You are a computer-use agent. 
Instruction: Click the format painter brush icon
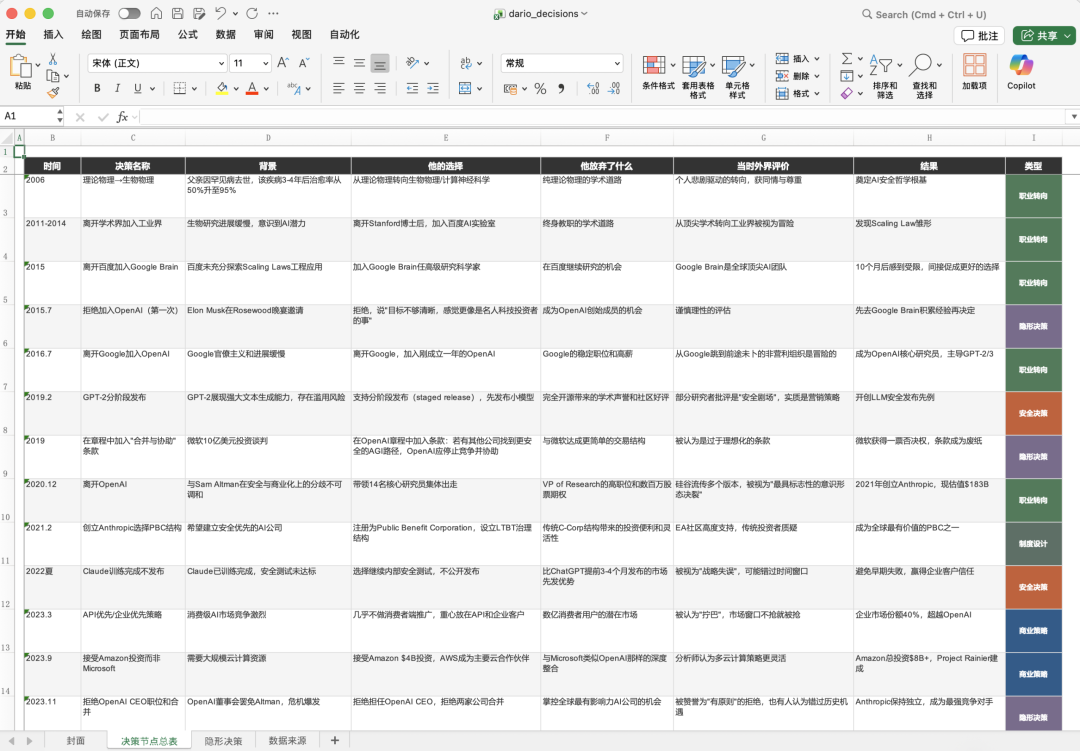pos(53,92)
